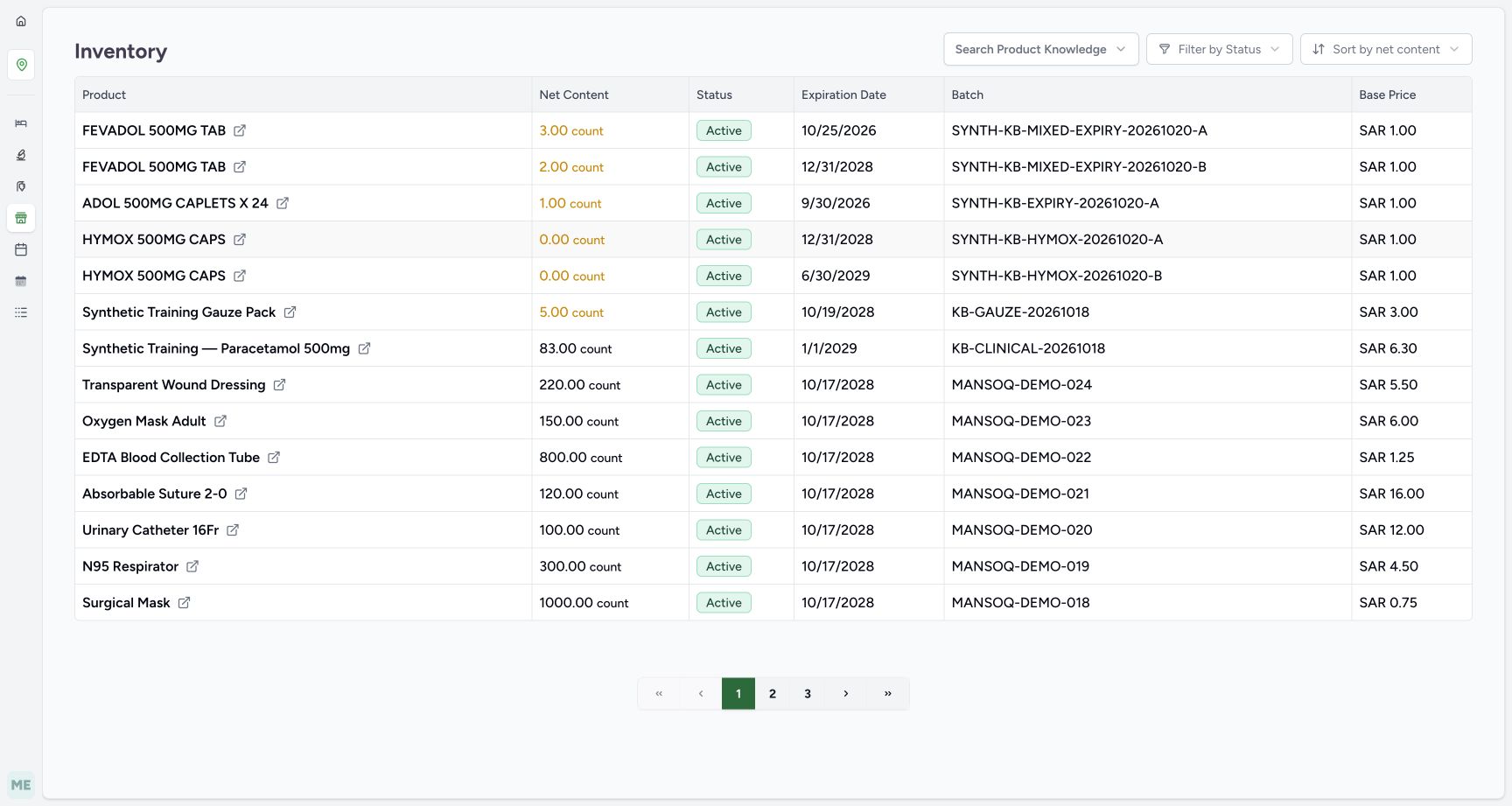Click batch MANSOQ-DEMO-019
The height and width of the screenshot is (806, 1512).
(1020, 566)
